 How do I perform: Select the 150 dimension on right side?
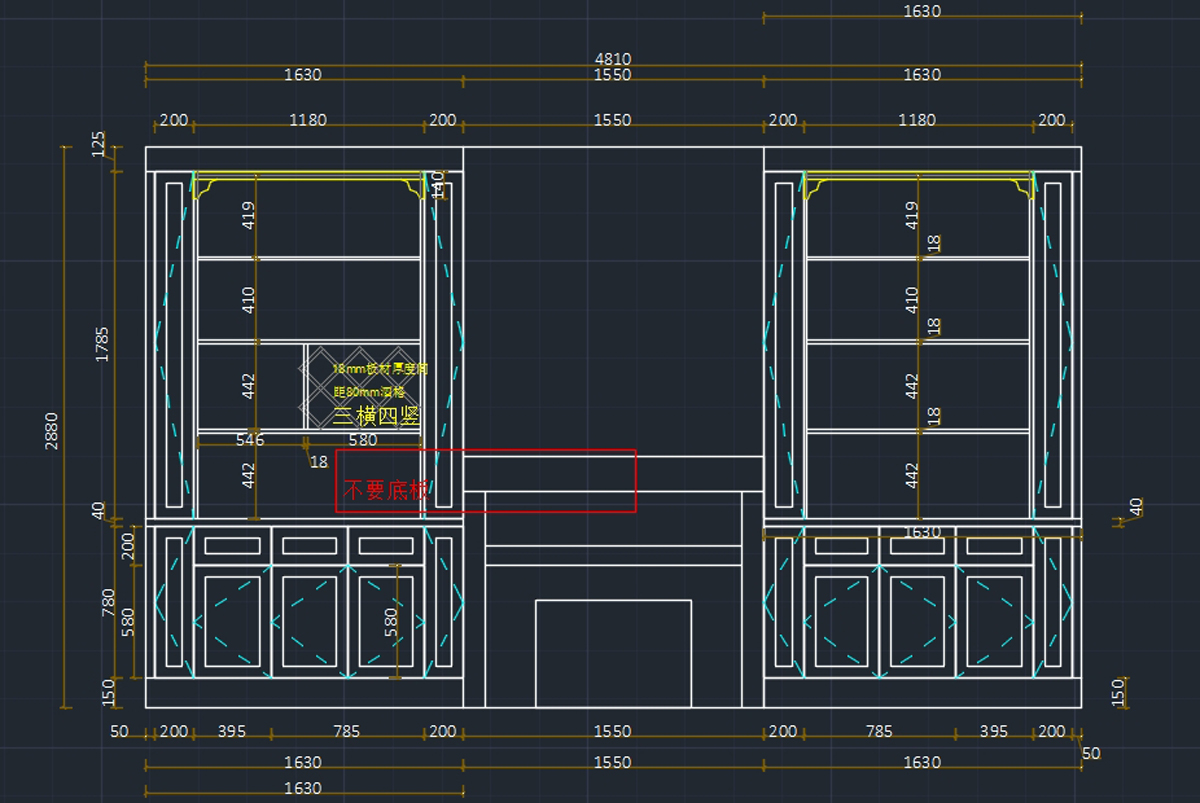click(x=1119, y=692)
